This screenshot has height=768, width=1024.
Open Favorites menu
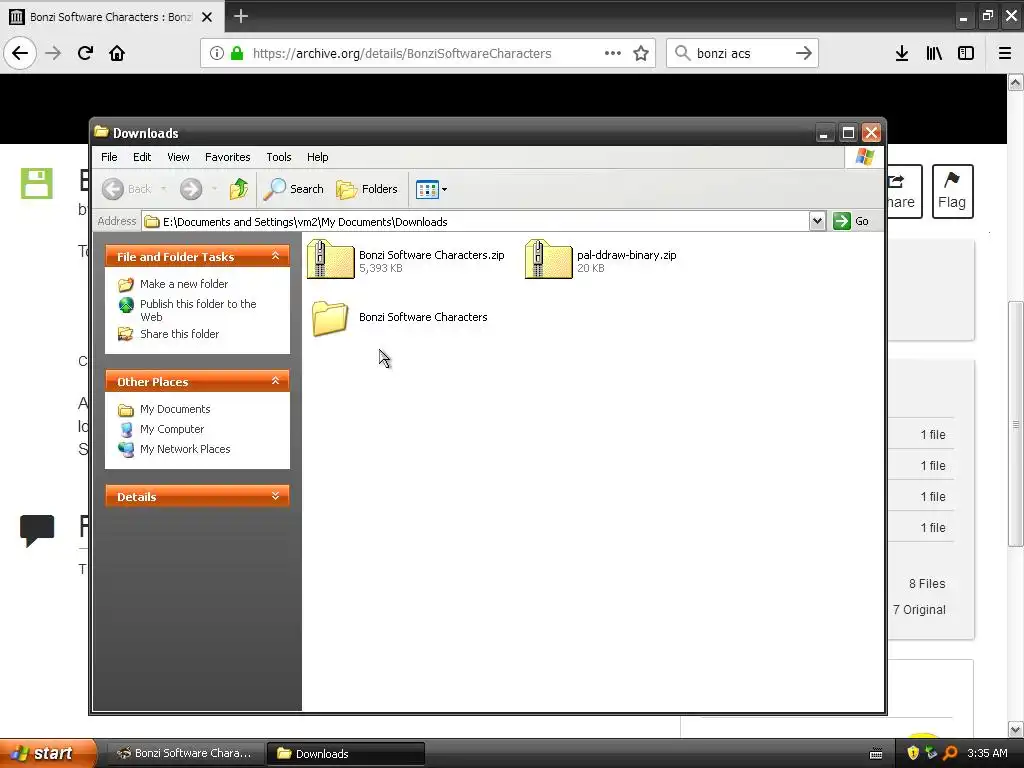pos(227,157)
